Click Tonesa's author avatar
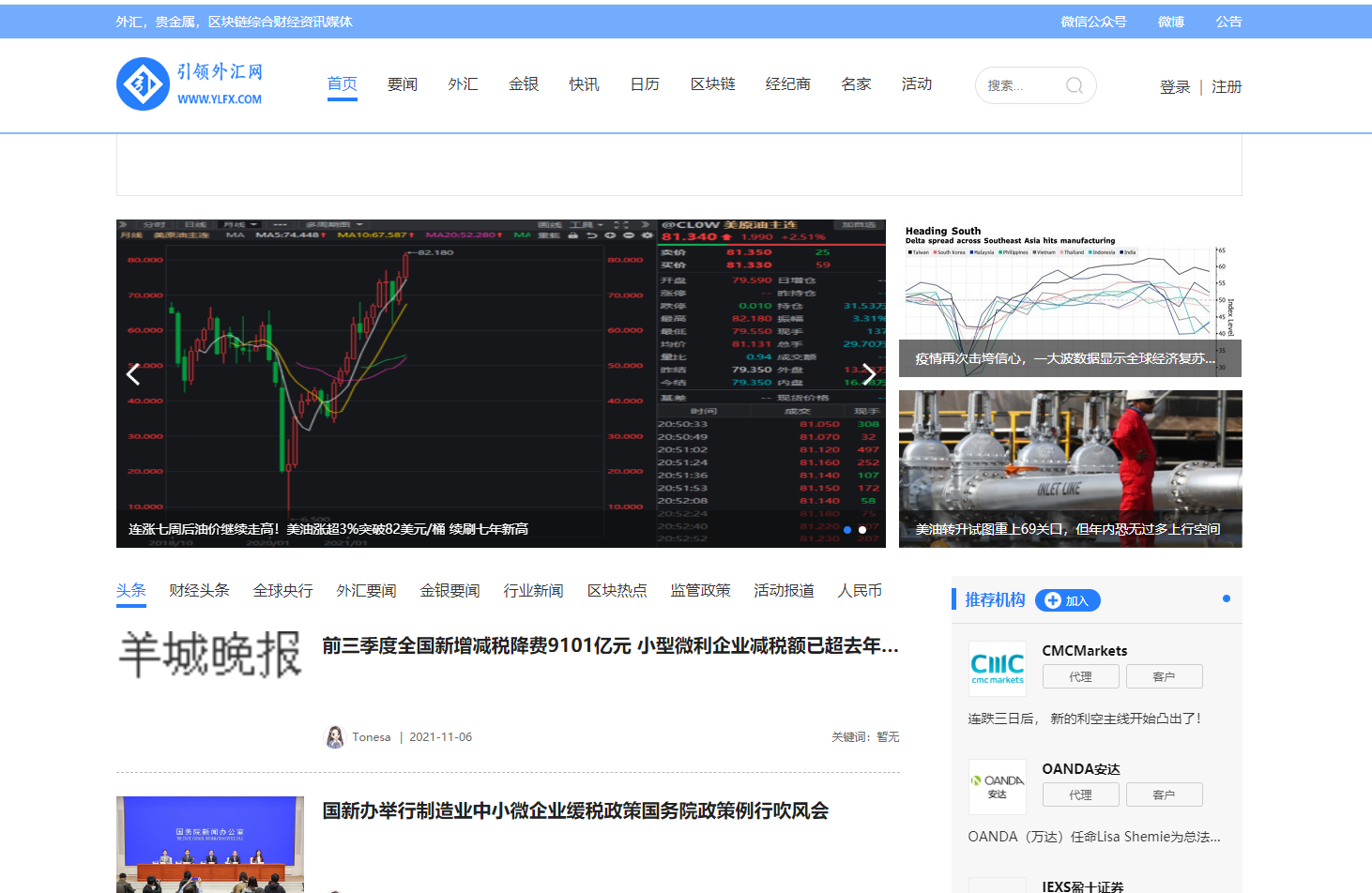The height and width of the screenshot is (893, 1372). 335,737
